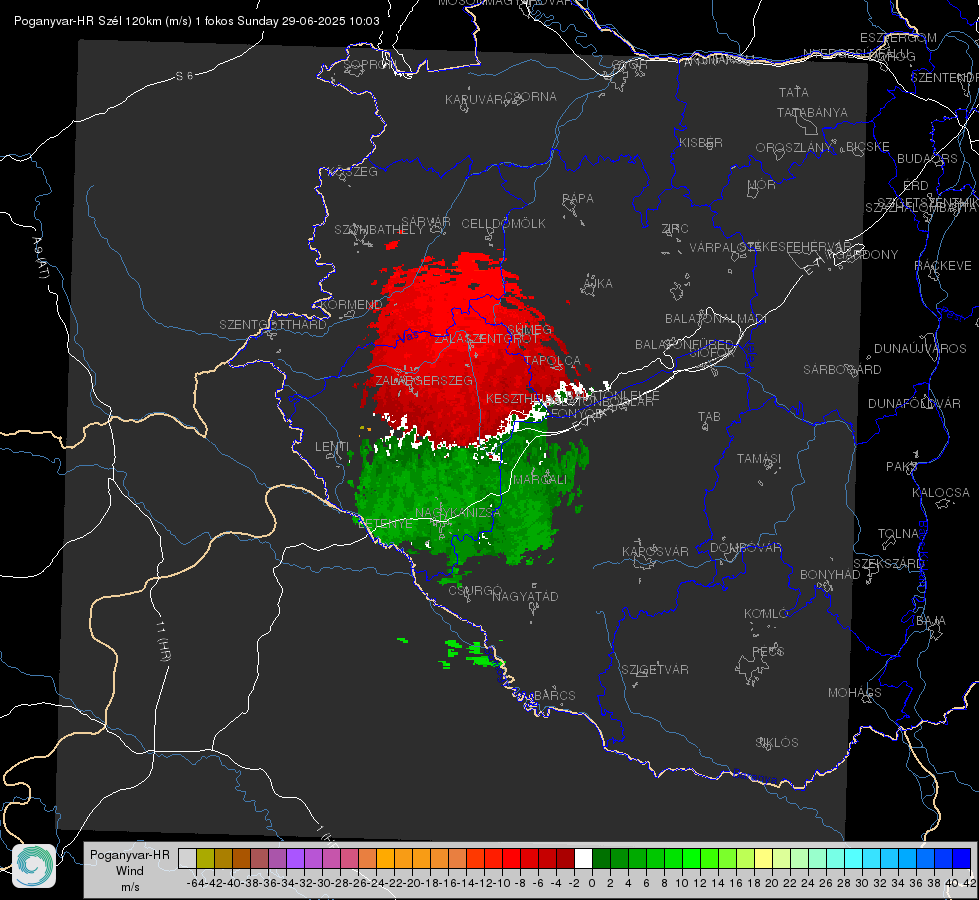This screenshot has height=900, width=979.
Task: Pick the white zero-velocity swatch in legend
Action: click(583, 858)
